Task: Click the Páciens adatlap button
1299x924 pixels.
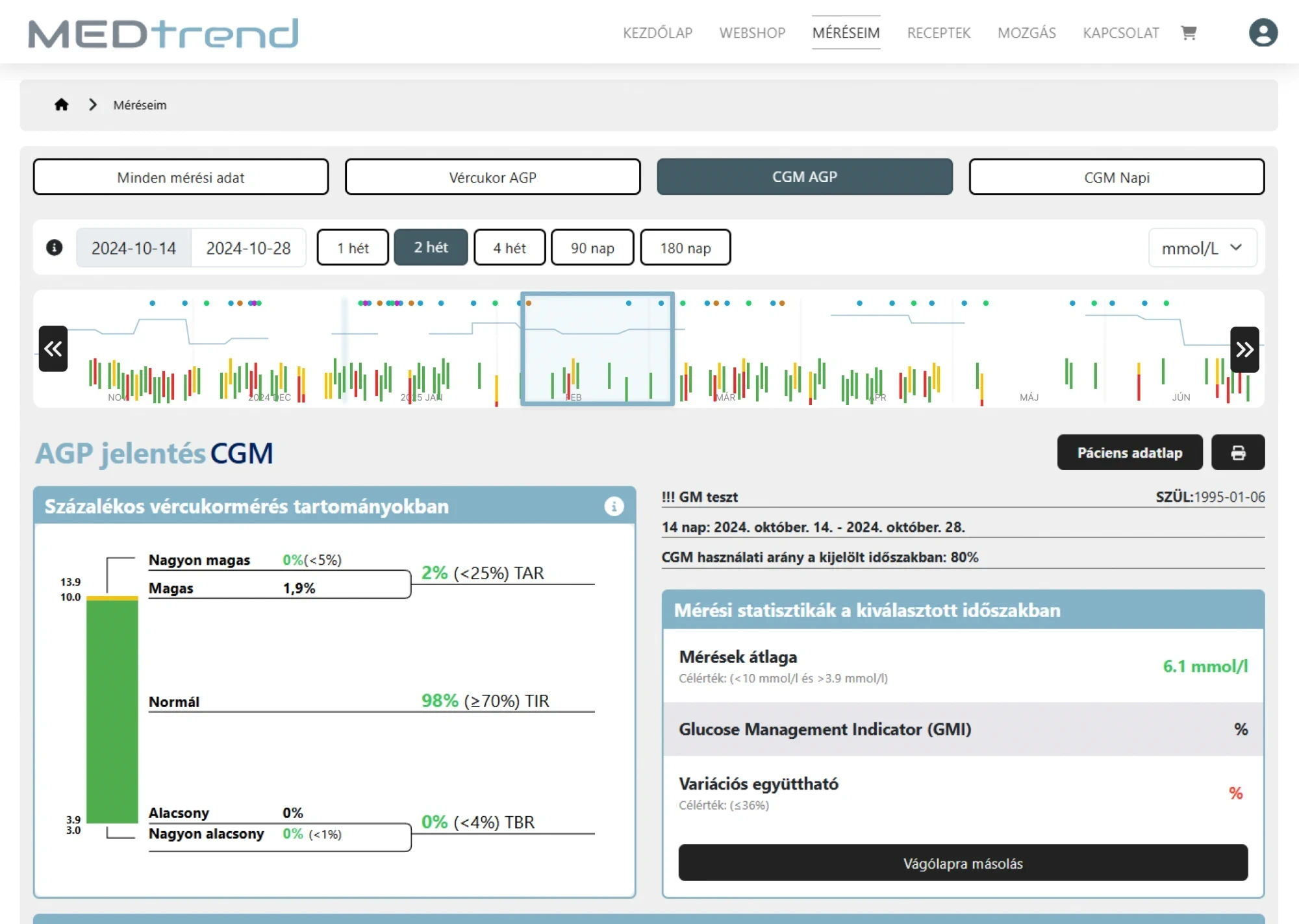Action: [1129, 453]
